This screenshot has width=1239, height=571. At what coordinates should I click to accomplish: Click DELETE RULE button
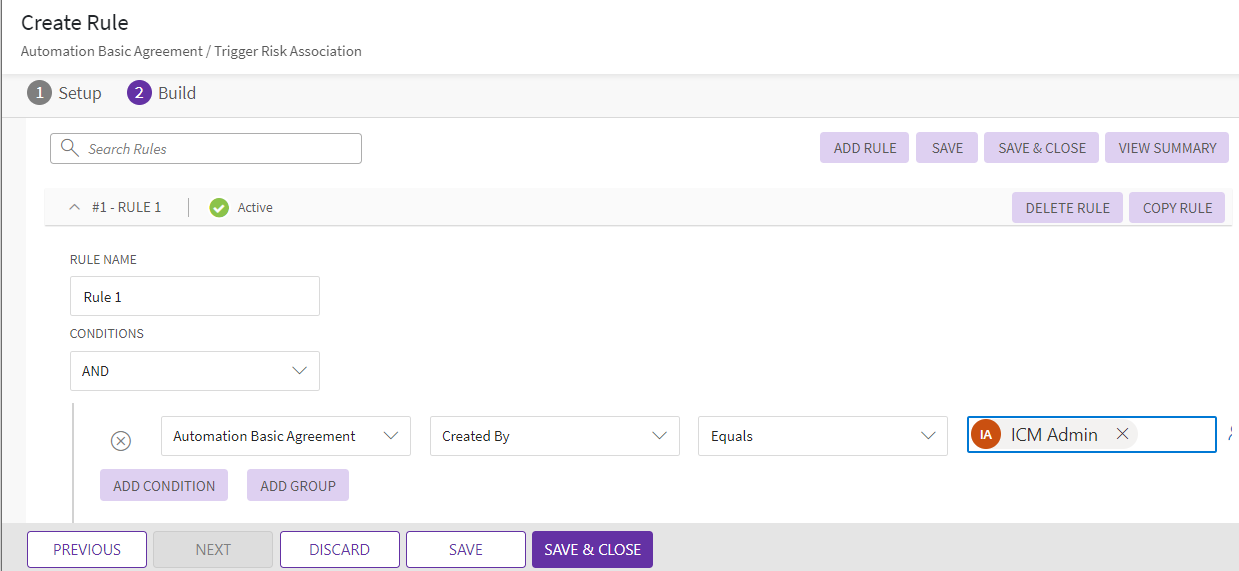coord(1067,208)
